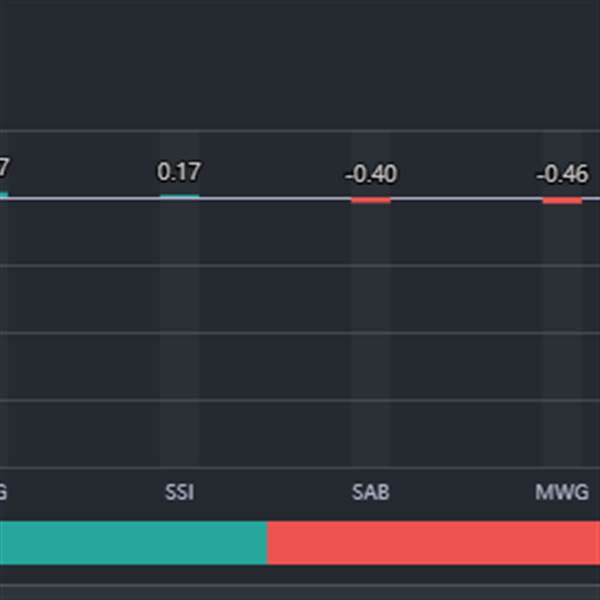Image resolution: width=600 pixels, height=600 pixels.
Task: Click the partial green bar at left edge
Action: [x=3, y=195]
